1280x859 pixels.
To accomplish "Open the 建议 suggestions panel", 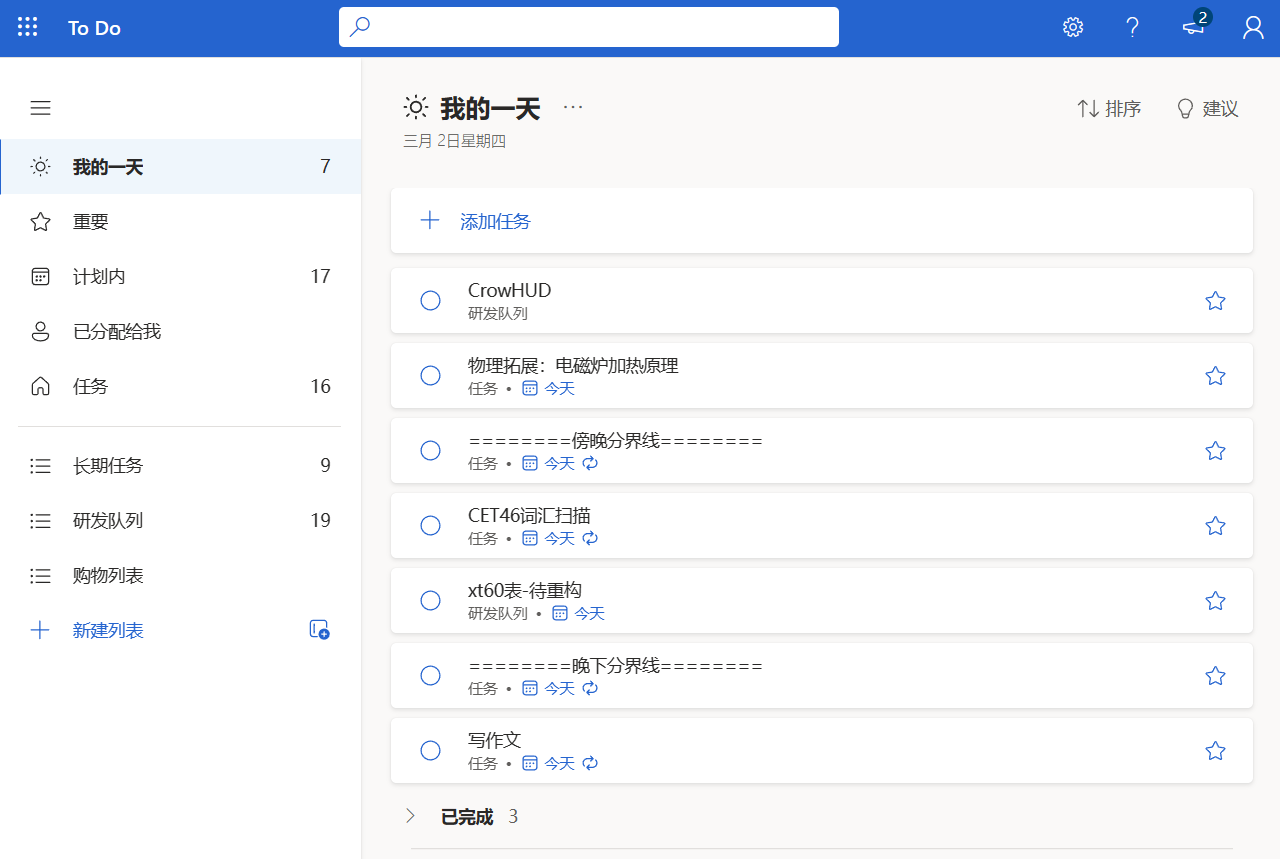I will [1207, 109].
